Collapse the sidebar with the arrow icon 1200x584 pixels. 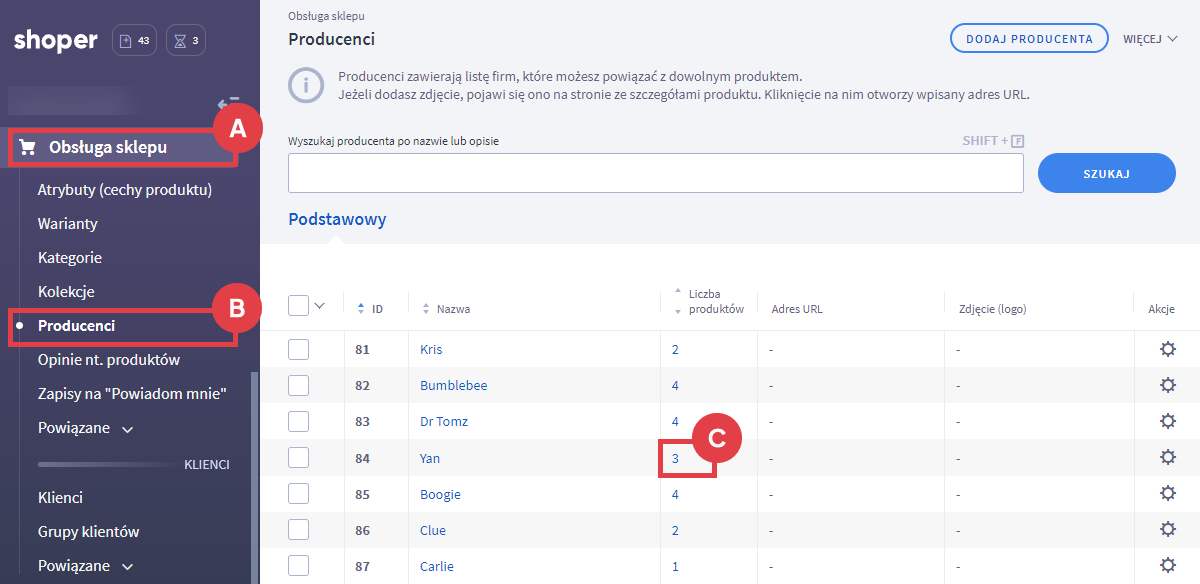click(x=228, y=103)
